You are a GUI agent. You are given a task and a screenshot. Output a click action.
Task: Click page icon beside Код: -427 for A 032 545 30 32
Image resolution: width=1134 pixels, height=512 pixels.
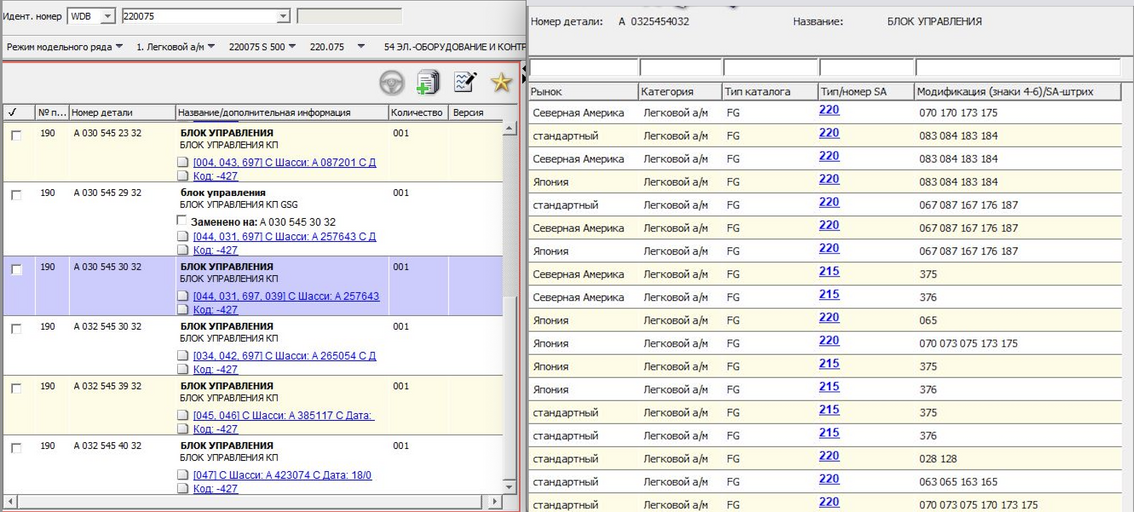tap(184, 369)
